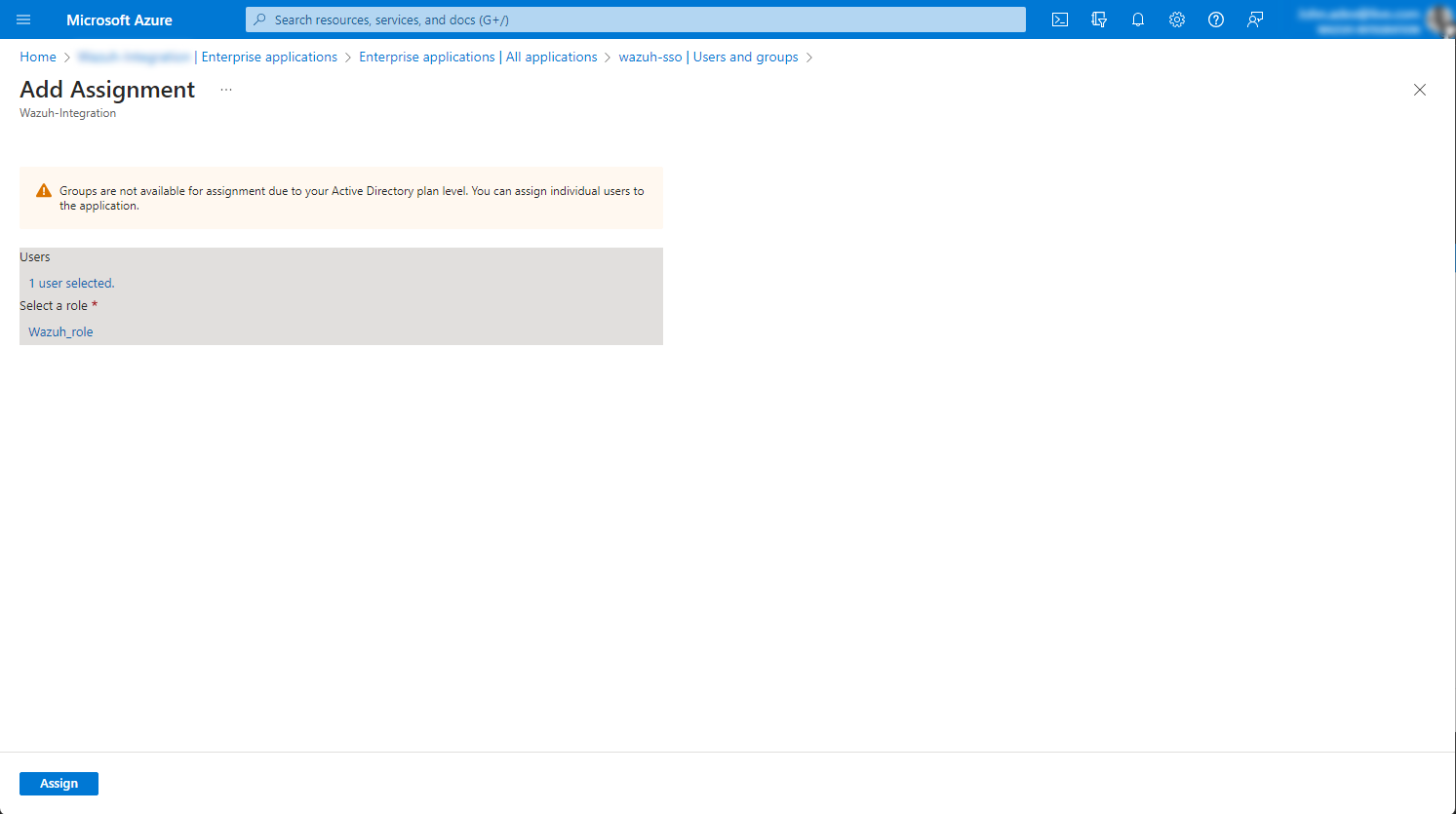Launch Cloud Shell from the top bar
1456x814 pixels.
(x=1060, y=19)
